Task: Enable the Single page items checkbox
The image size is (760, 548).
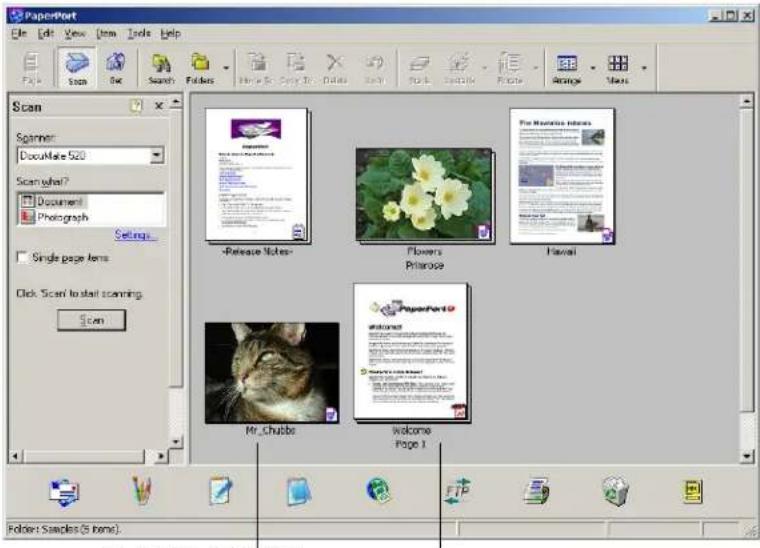Action: [x=22, y=257]
